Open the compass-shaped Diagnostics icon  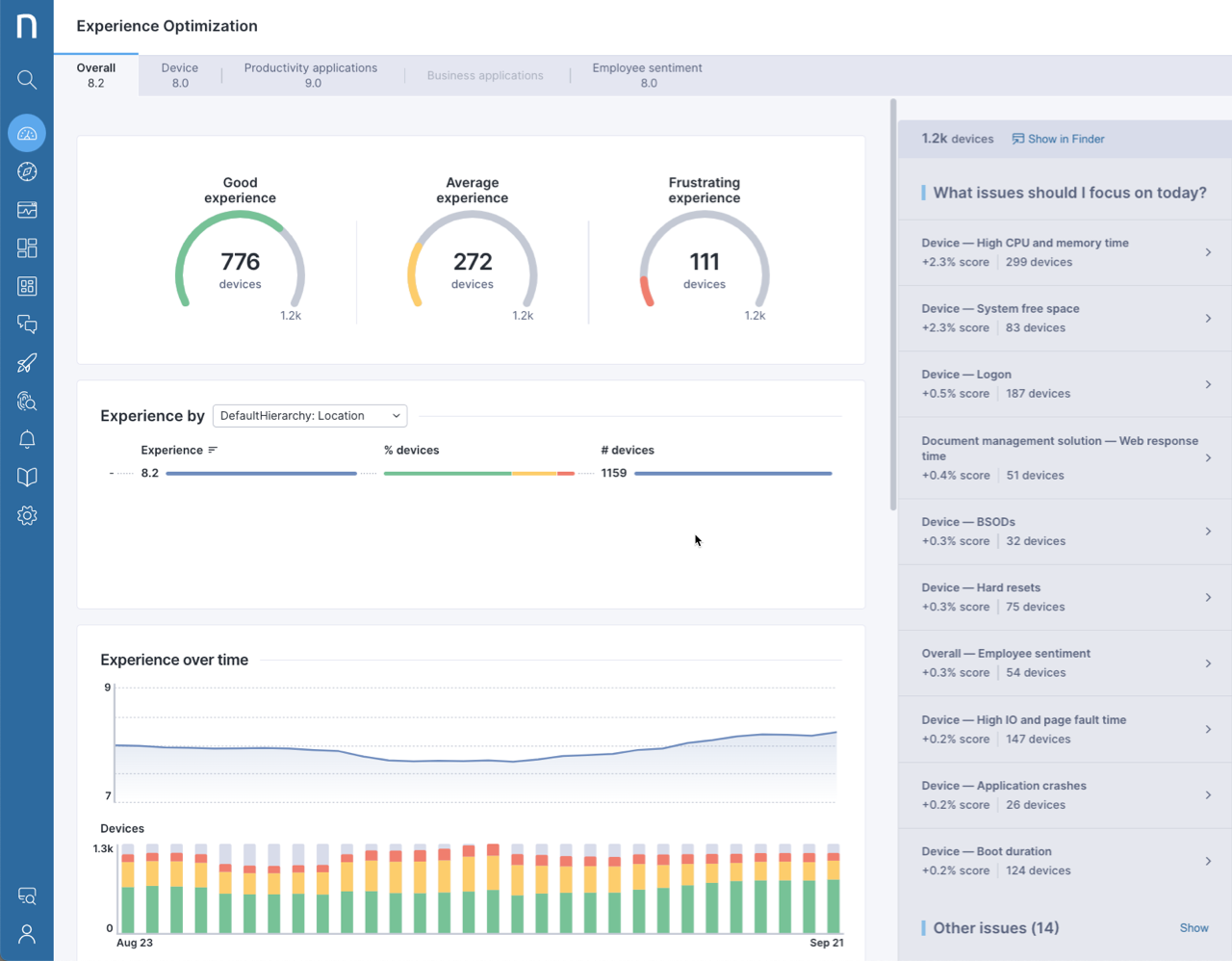point(26,170)
